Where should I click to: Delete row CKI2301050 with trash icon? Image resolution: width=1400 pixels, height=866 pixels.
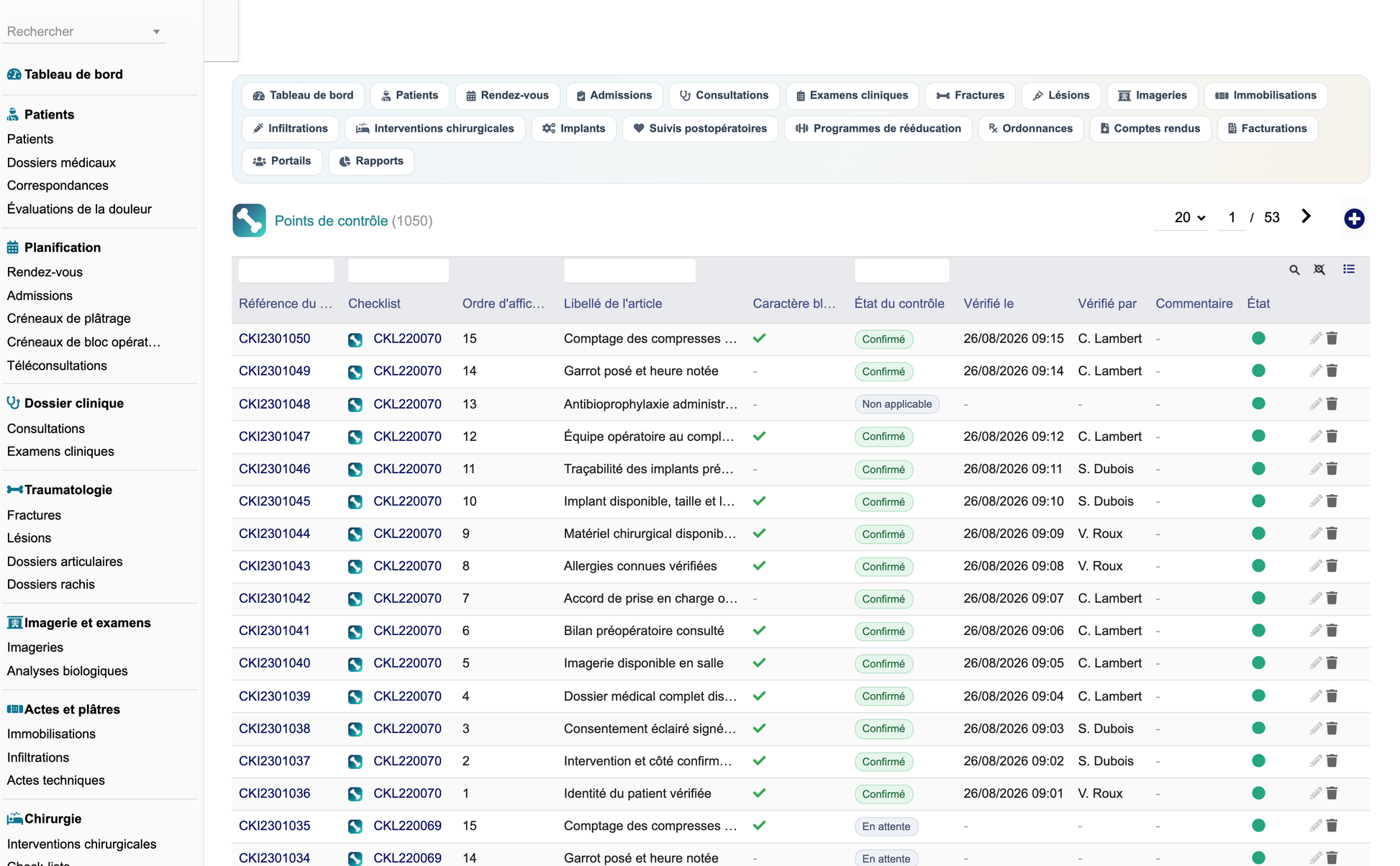click(x=1332, y=338)
